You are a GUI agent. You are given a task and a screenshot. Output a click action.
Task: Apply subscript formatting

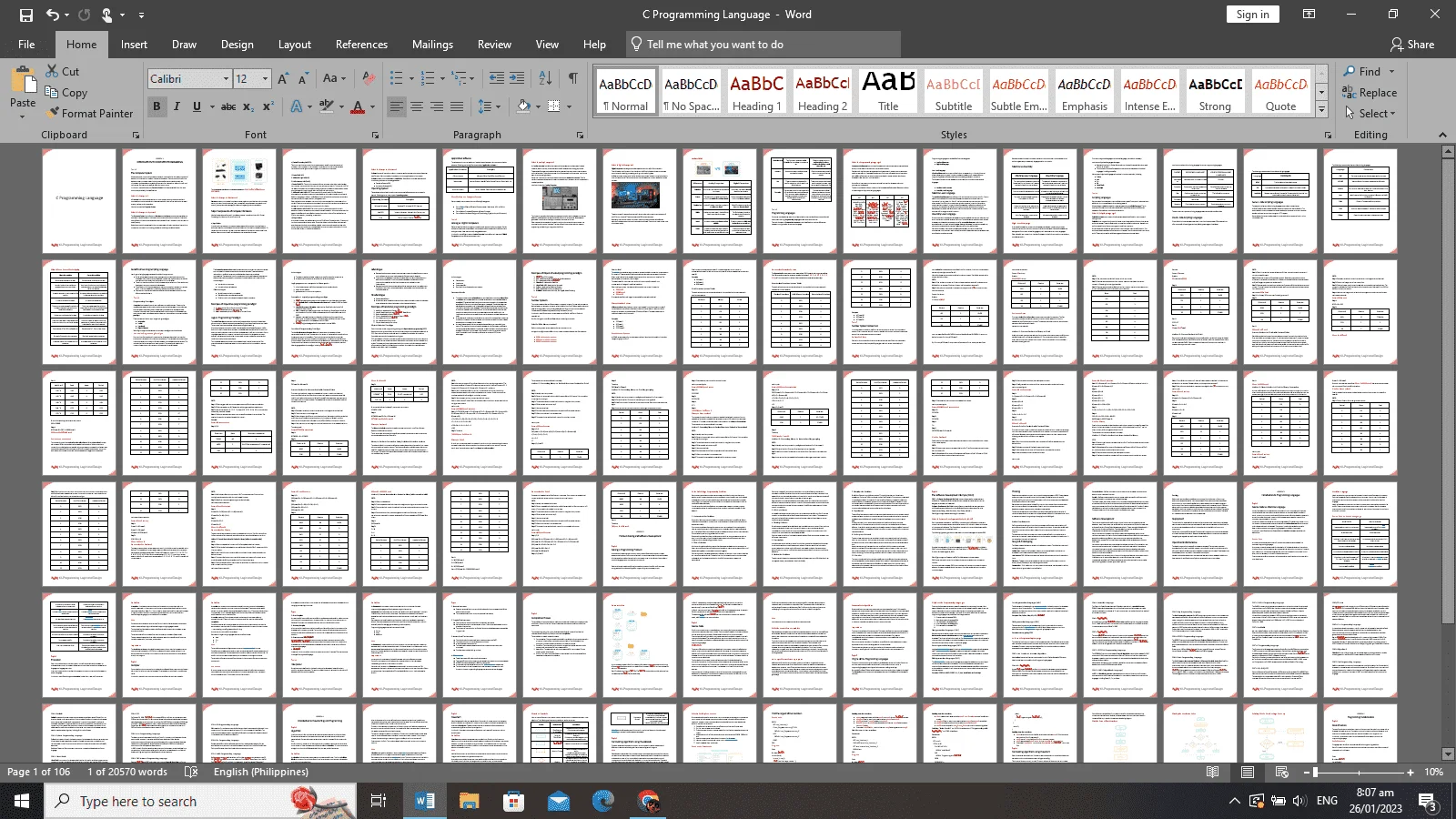(x=248, y=106)
